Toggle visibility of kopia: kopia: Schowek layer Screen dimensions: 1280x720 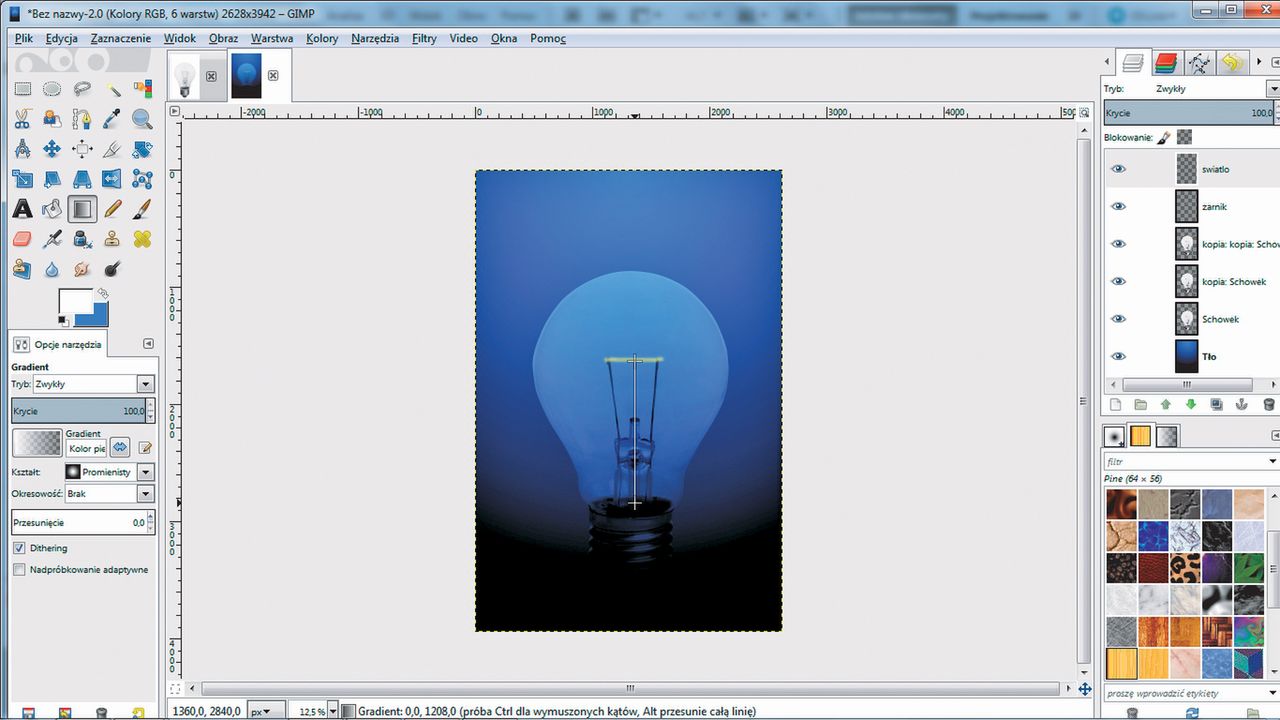tap(1119, 244)
